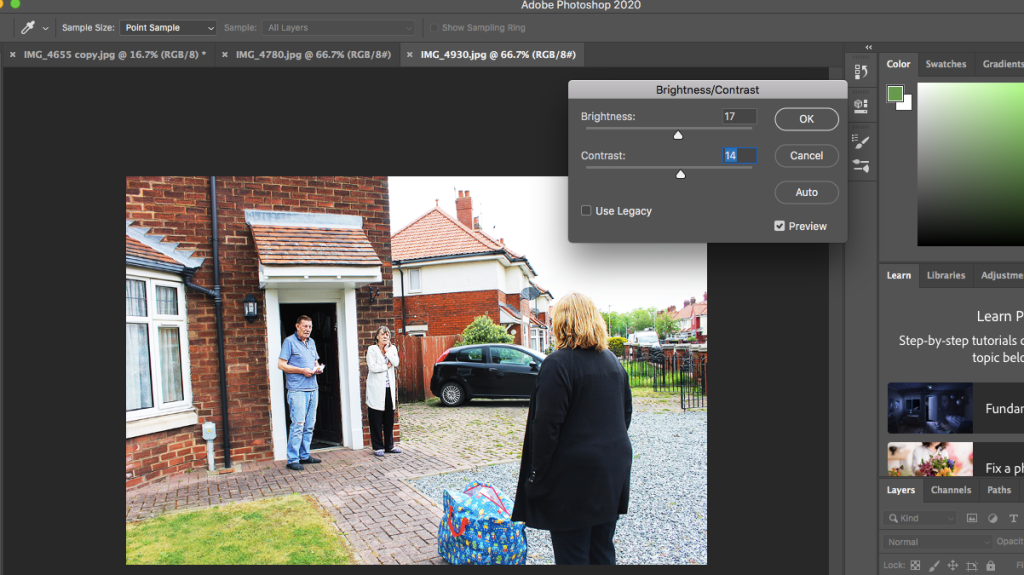Lock transparent pixels in Layers panel
This screenshot has width=1024, height=575.
tap(915, 566)
